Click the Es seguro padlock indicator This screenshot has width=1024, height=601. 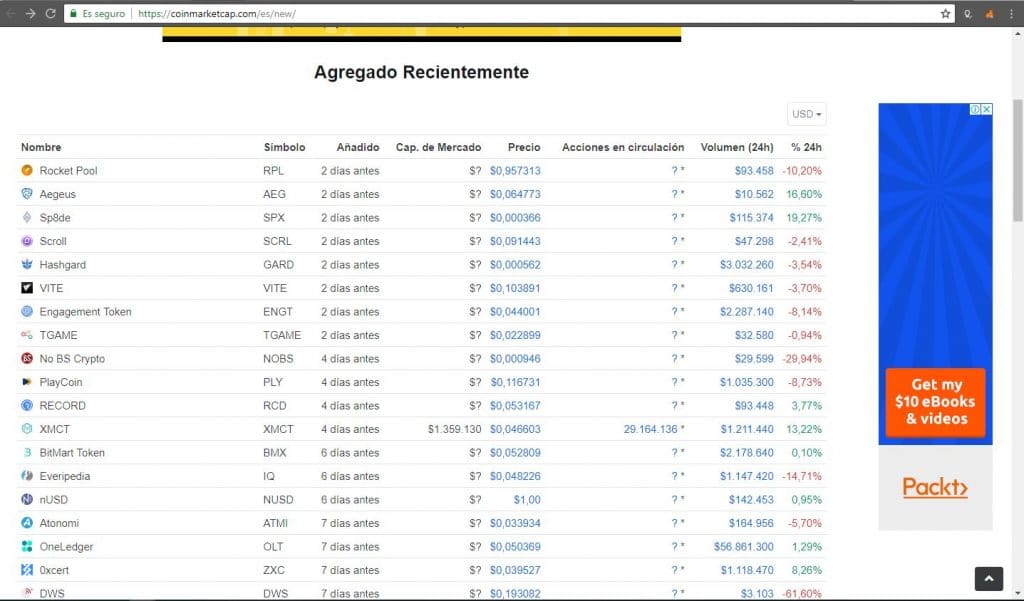tap(98, 14)
